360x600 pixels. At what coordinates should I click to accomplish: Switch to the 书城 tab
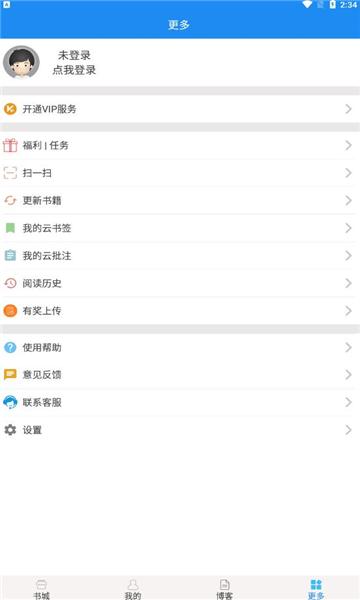pos(41,589)
